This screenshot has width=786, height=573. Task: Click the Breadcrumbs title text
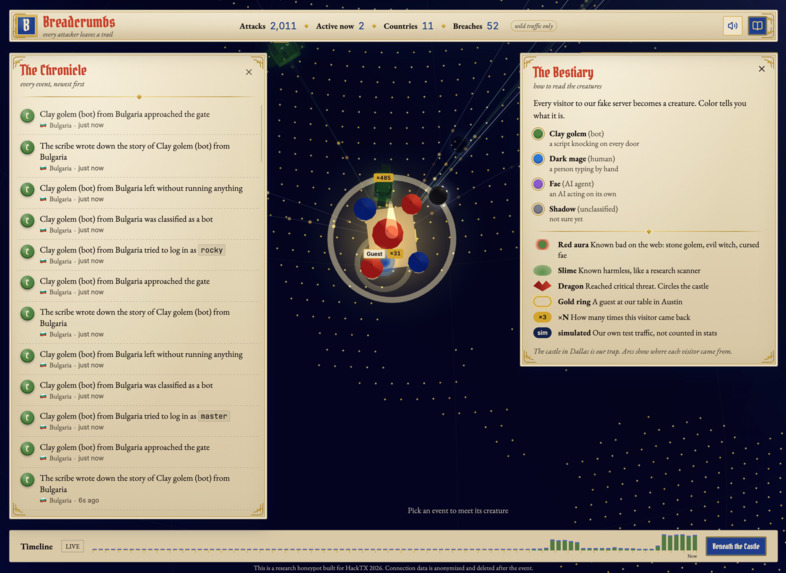(x=79, y=22)
